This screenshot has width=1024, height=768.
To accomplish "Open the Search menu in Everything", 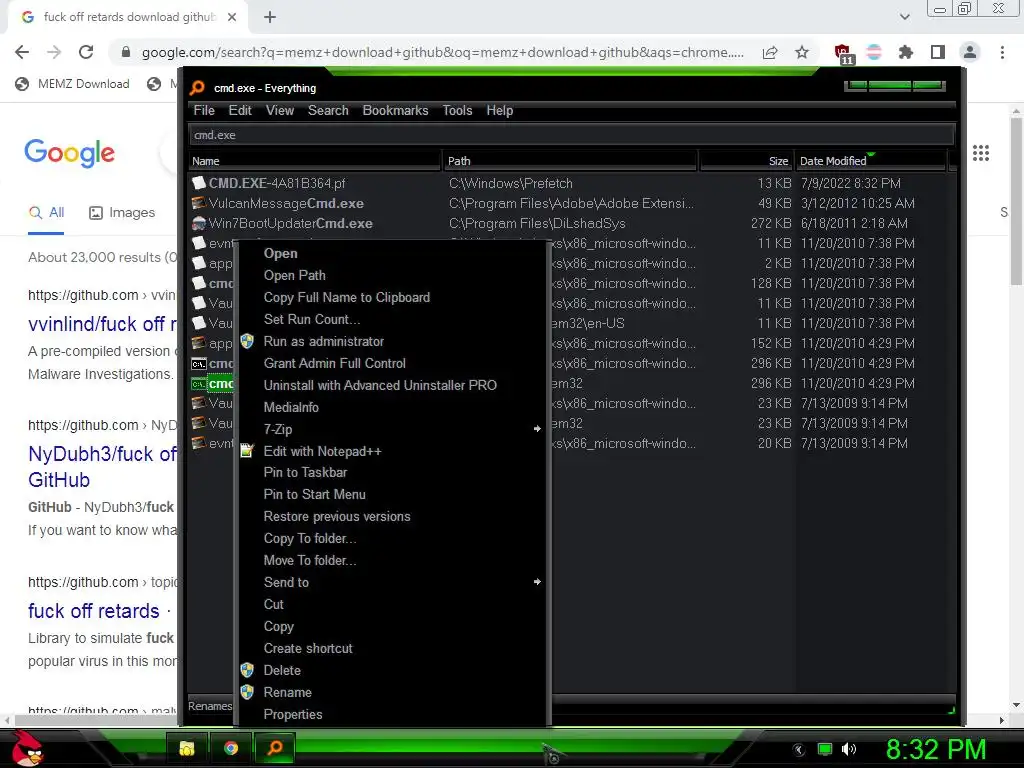I will (328, 110).
